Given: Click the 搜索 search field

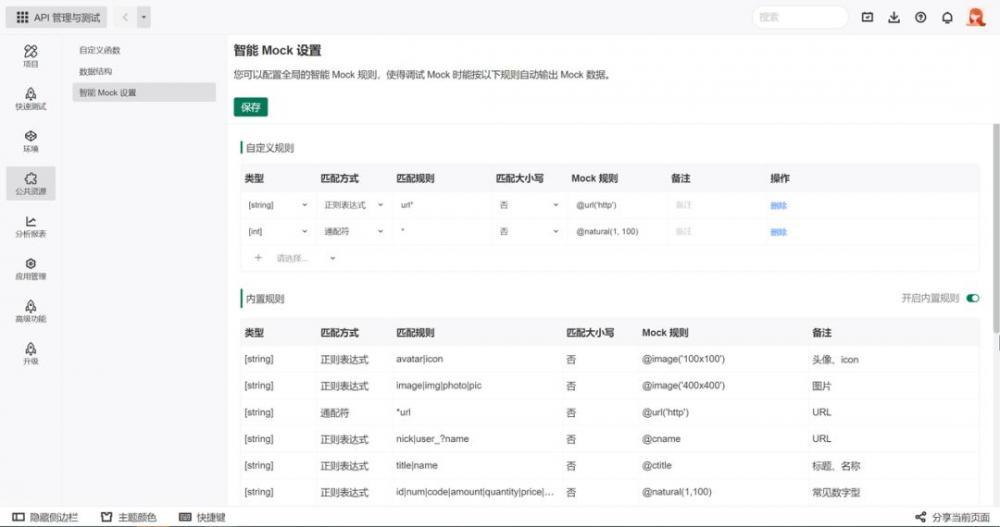Looking at the screenshot, I should point(798,17).
